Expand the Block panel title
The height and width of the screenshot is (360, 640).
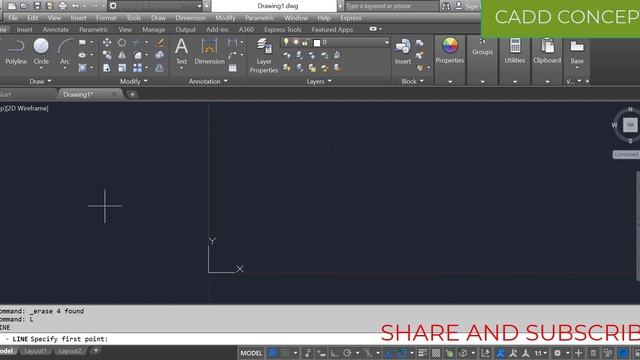point(412,81)
